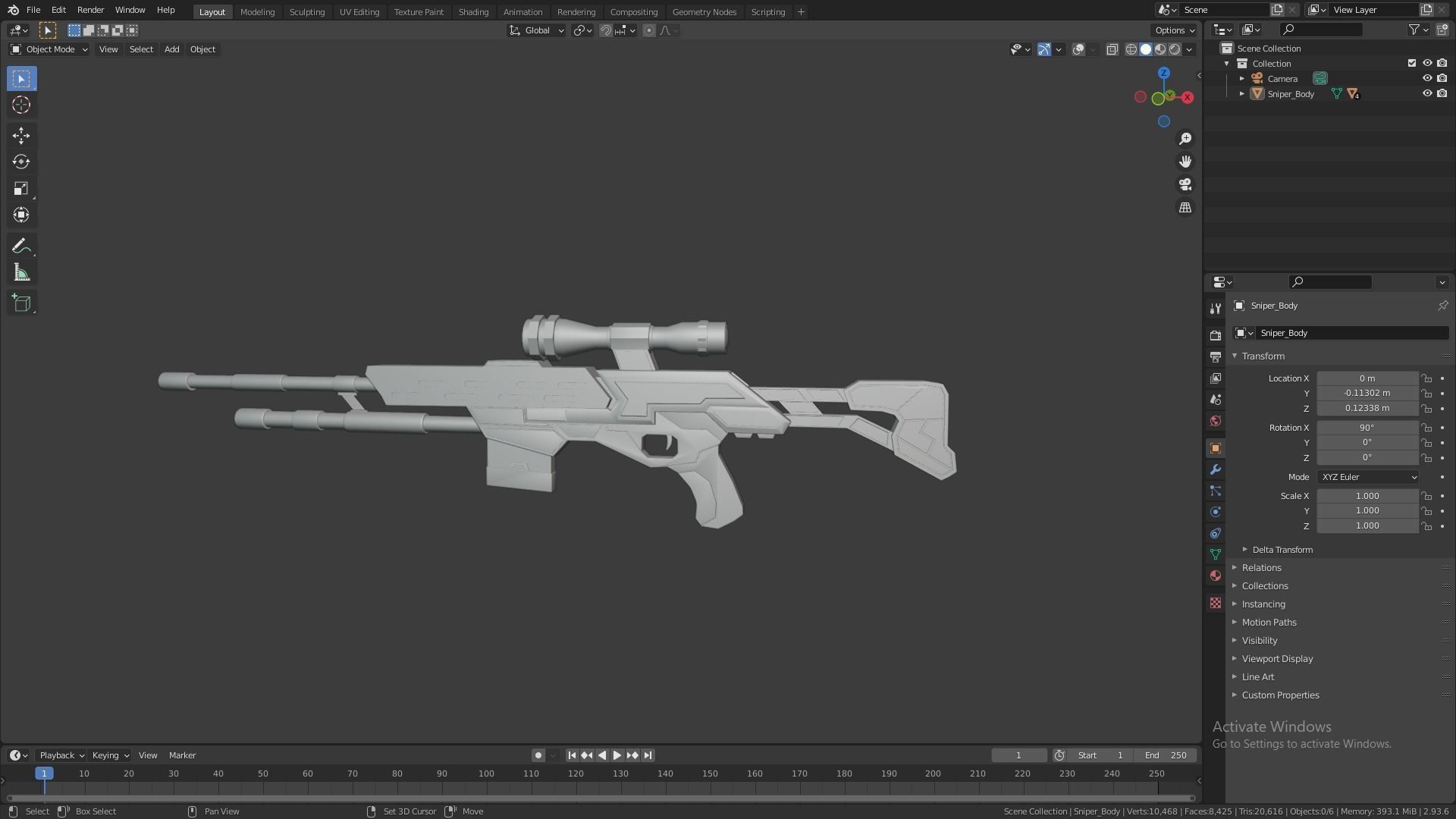Open the Material Properties tab

(x=1216, y=576)
